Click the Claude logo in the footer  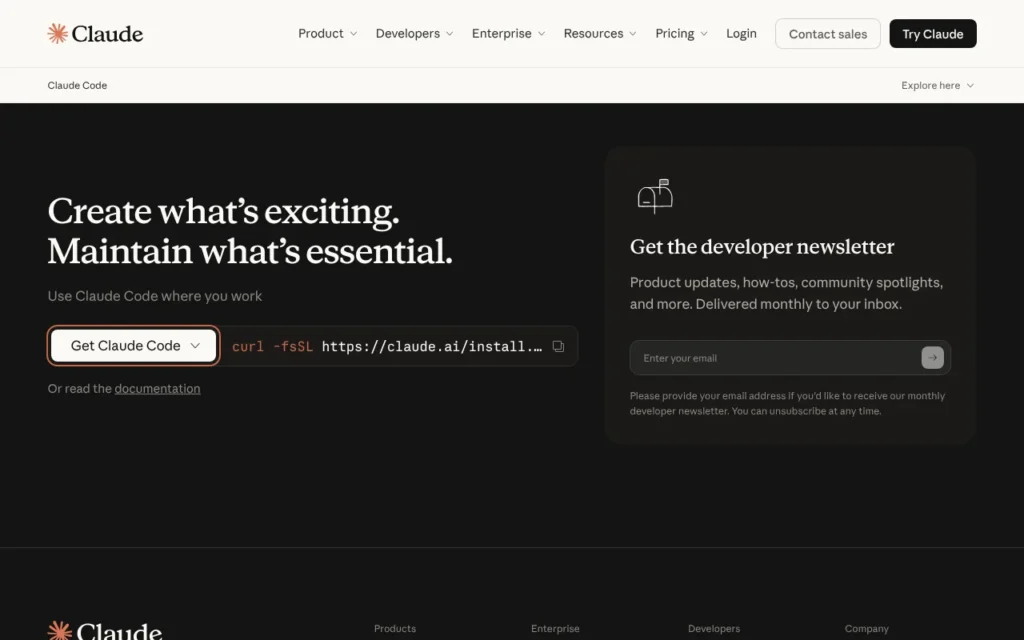tap(104, 631)
